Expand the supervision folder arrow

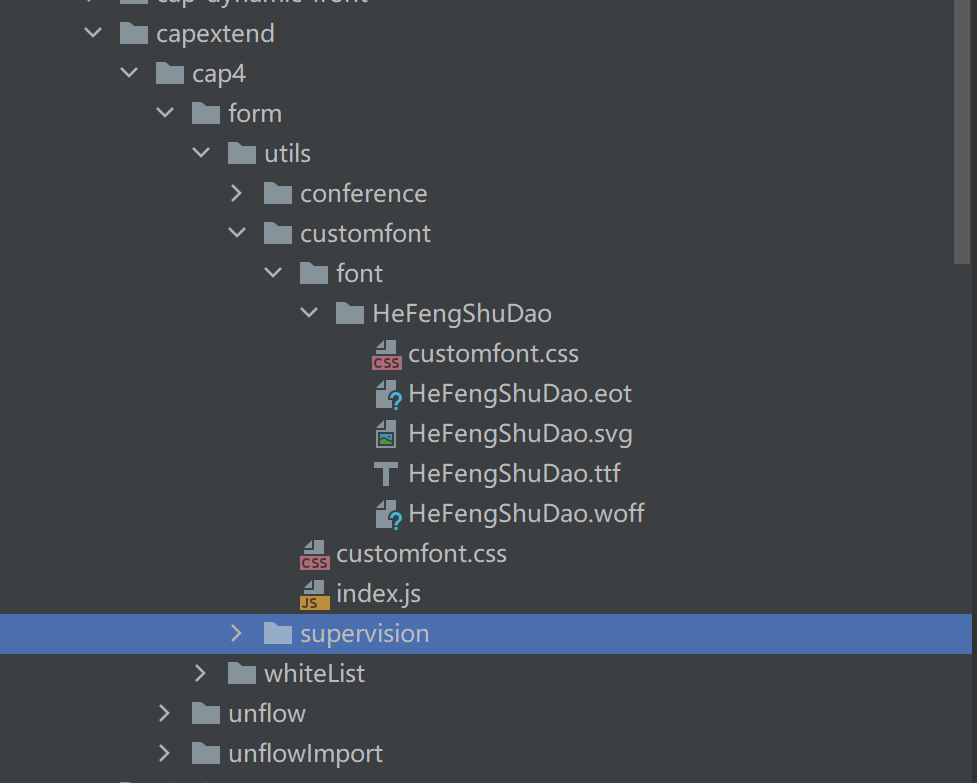coord(237,634)
